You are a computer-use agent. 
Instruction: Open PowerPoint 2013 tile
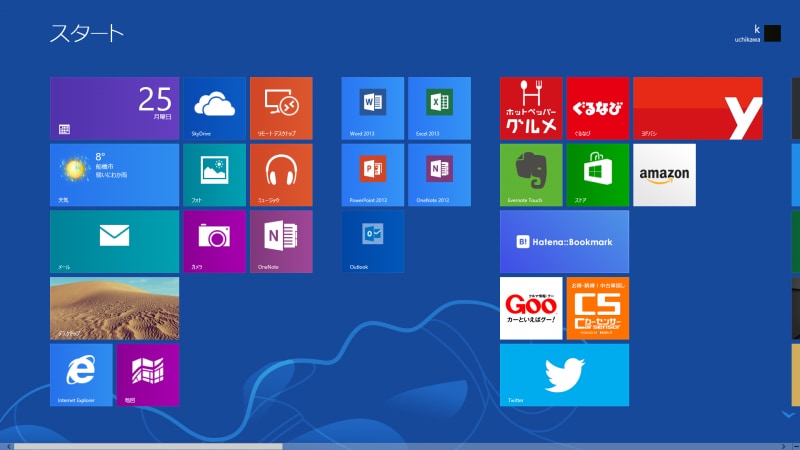pyautogui.click(x=372, y=174)
